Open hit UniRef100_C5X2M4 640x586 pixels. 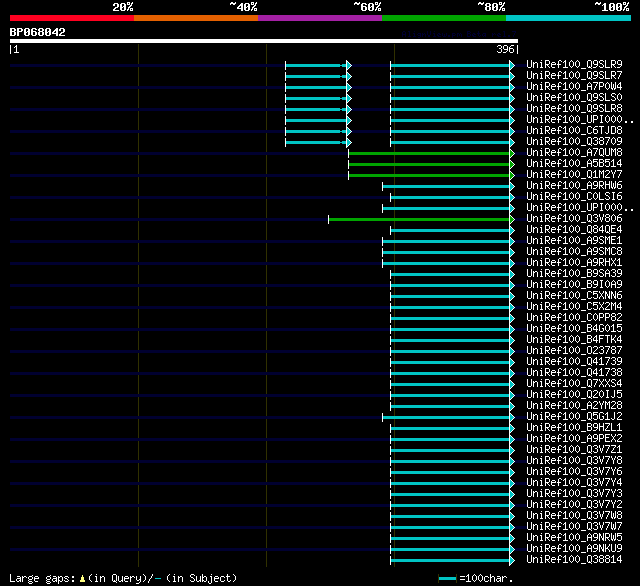point(574,307)
